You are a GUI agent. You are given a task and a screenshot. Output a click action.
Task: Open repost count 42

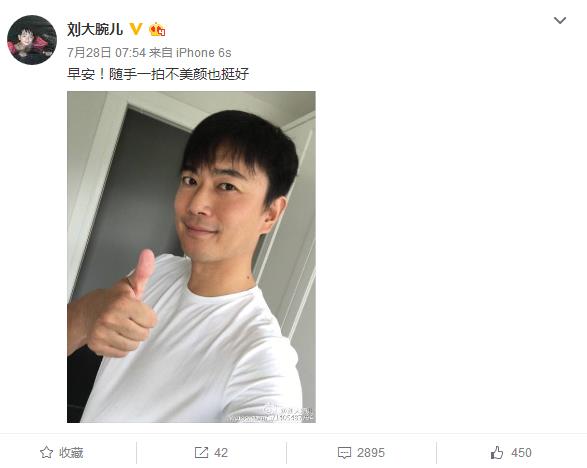coord(221,453)
